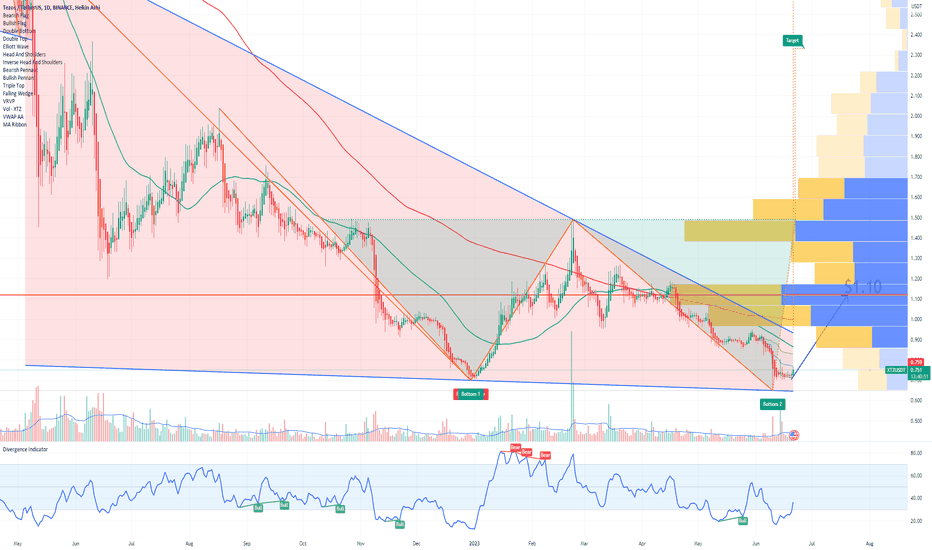
Task: Click the Sep label on time axis
Action: click(x=247, y=543)
